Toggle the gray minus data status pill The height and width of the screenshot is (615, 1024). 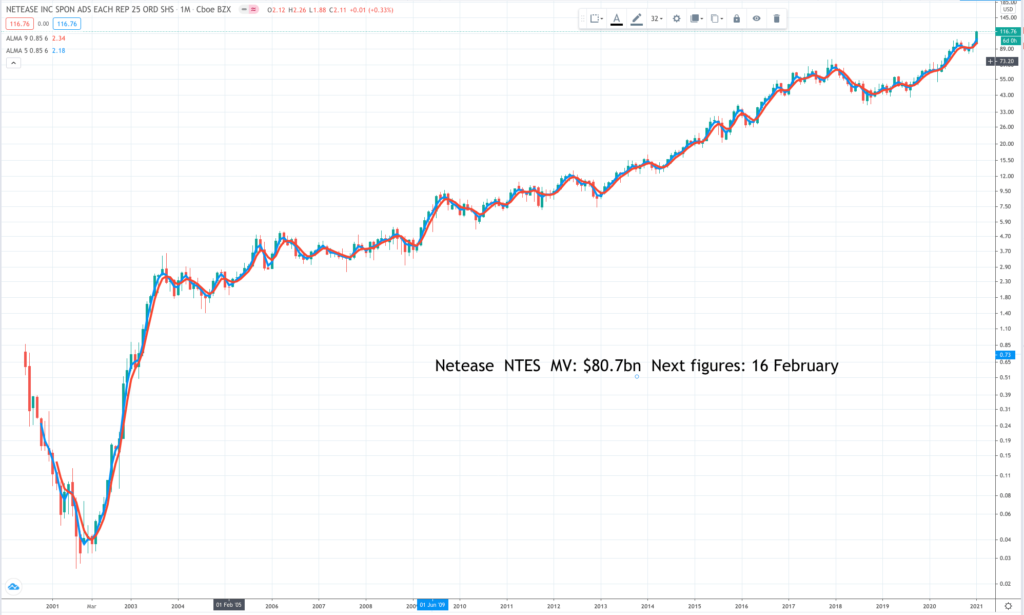click(244, 10)
